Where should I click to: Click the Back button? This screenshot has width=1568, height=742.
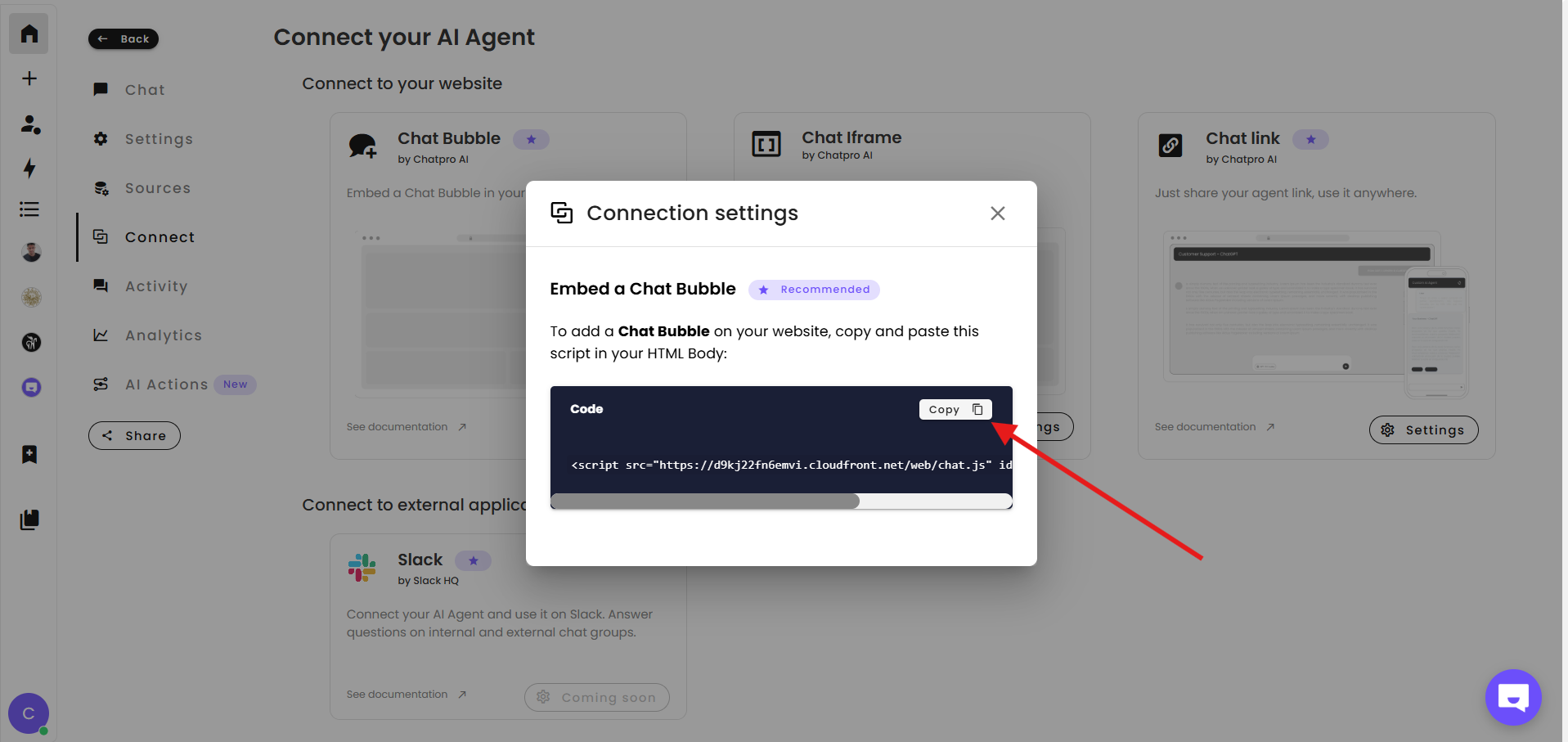click(x=124, y=38)
